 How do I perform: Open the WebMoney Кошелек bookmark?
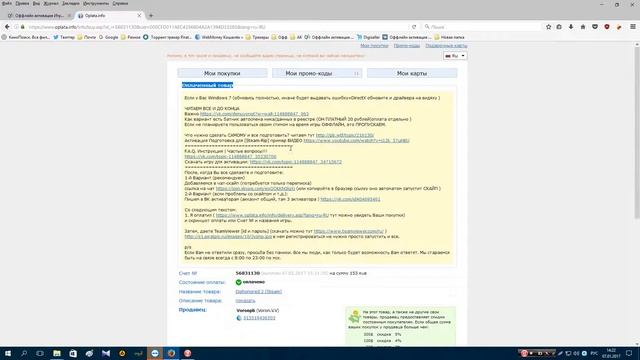(219, 37)
